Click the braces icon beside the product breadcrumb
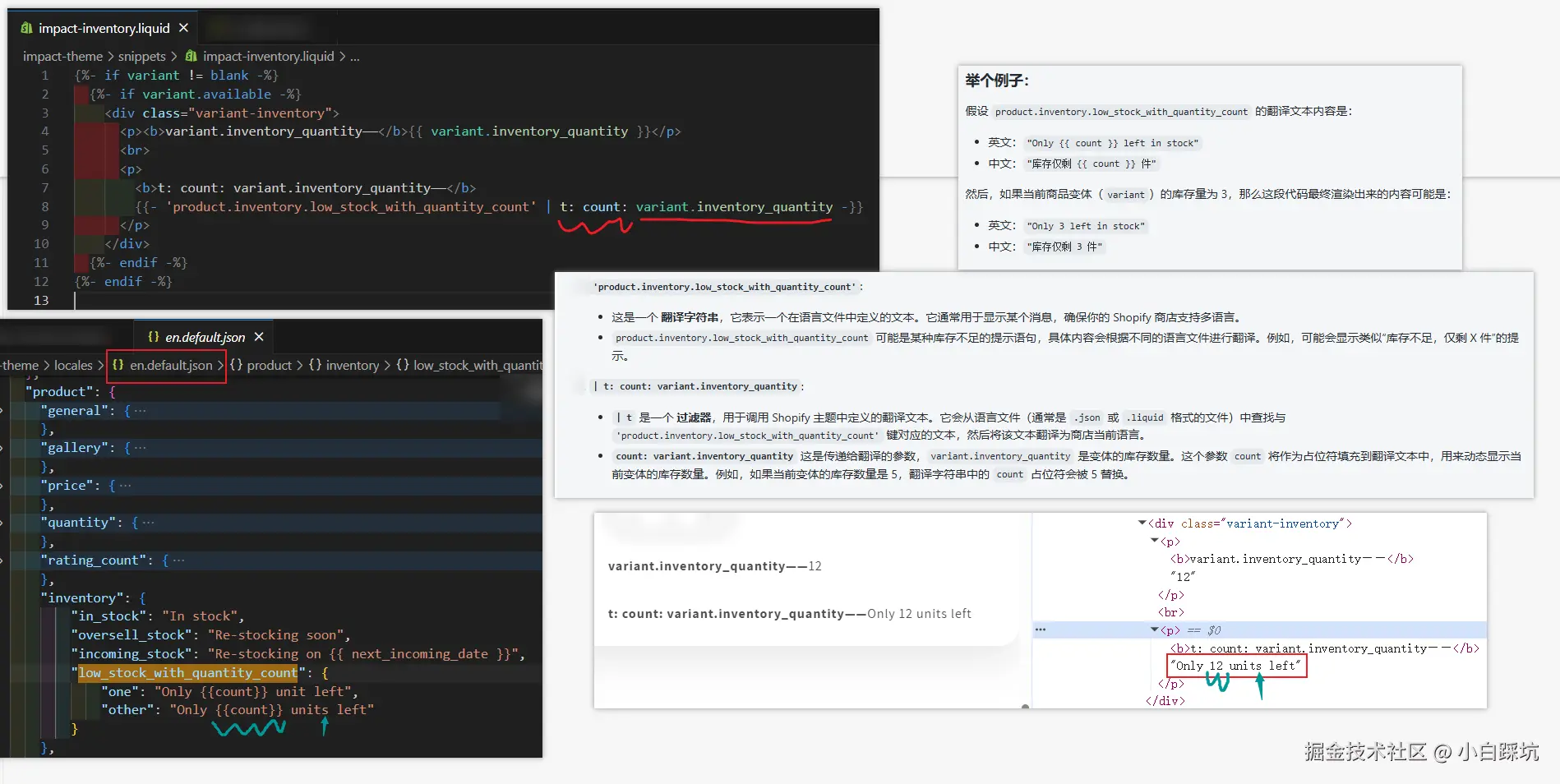The image size is (1560, 784). tap(237, 365)
